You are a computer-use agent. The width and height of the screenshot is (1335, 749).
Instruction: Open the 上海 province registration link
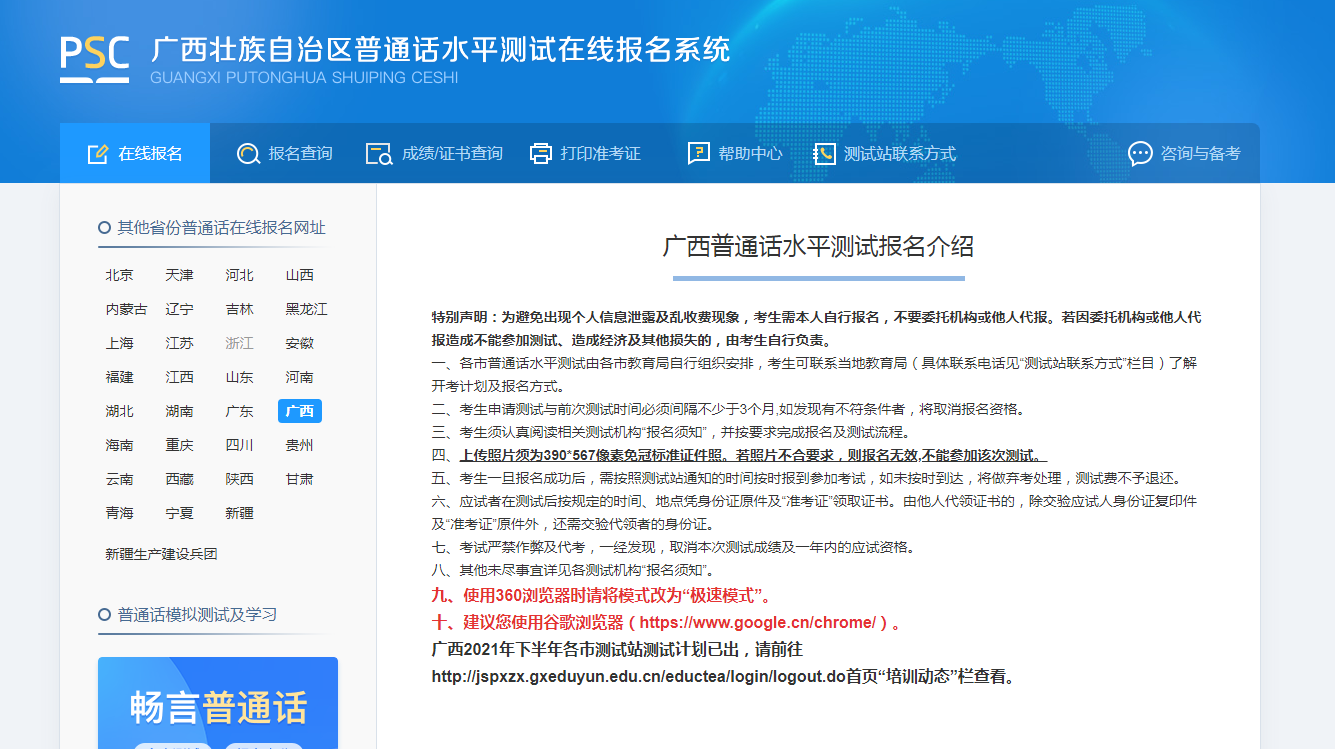click(x=119, y=343)
